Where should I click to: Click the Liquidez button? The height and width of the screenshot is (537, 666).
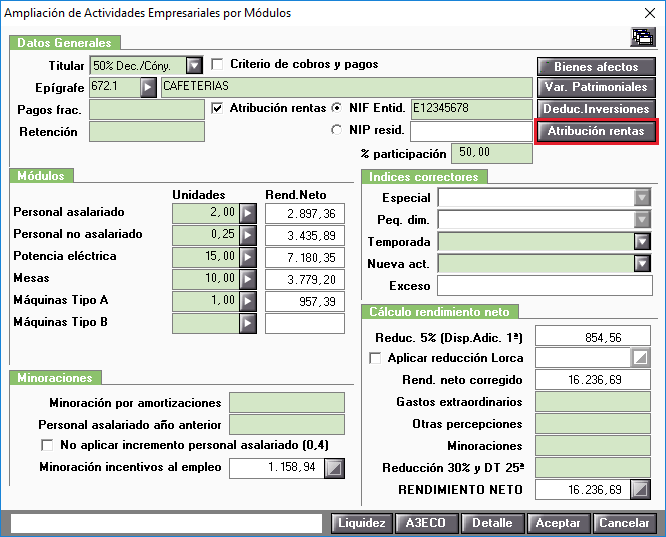(362, 523)
